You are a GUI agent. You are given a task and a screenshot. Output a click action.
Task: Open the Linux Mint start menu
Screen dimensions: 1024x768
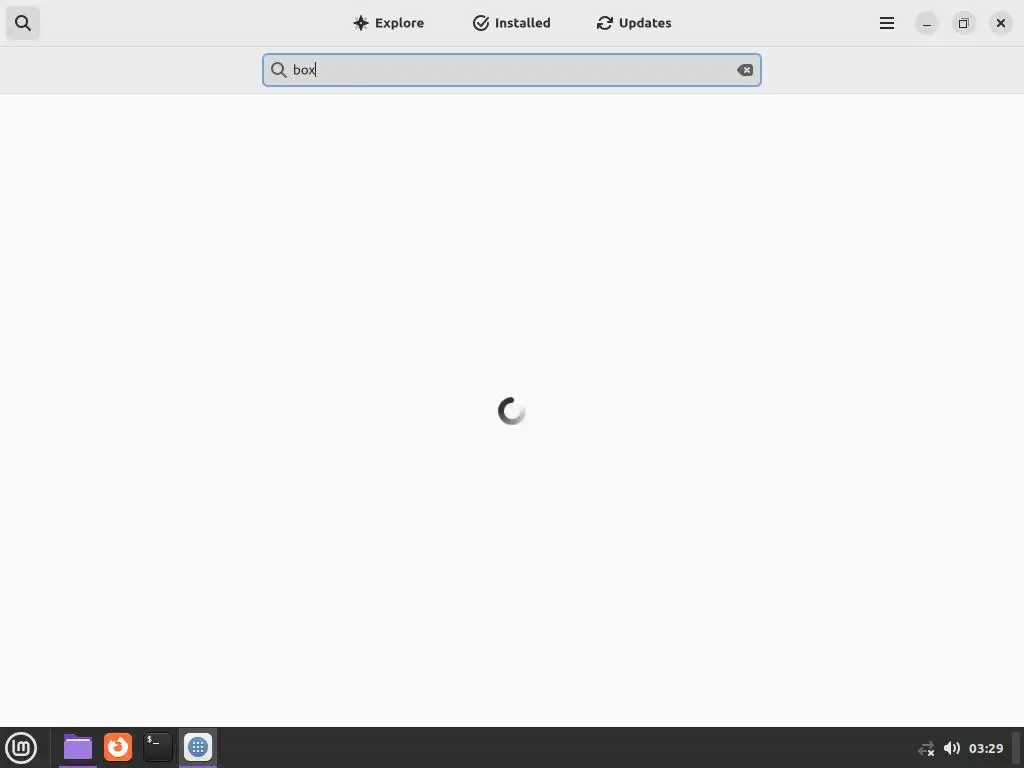click(21, 748)
